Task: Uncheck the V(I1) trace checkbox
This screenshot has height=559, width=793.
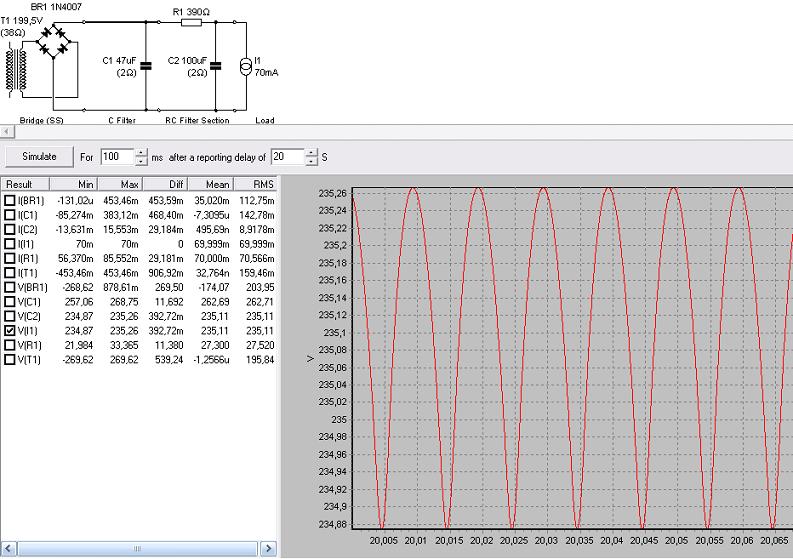Action: [x=10, y=330]
